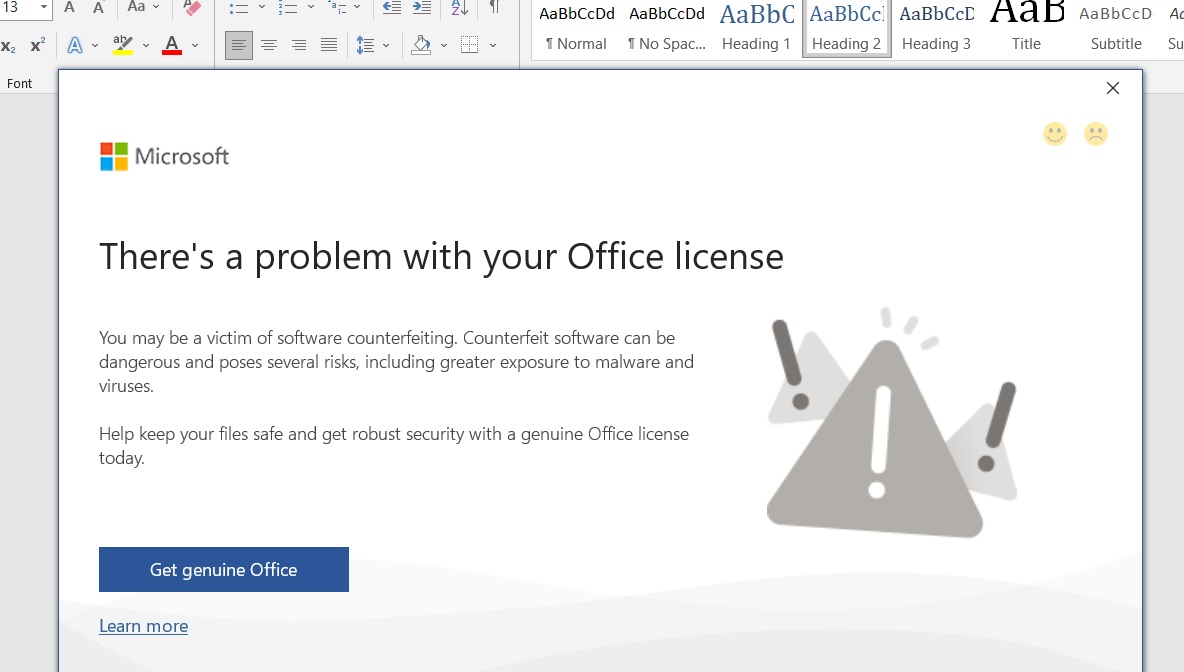Apply the yellow text highlight color
Screen dimensions: 1184x672
[x=122, y=45]
